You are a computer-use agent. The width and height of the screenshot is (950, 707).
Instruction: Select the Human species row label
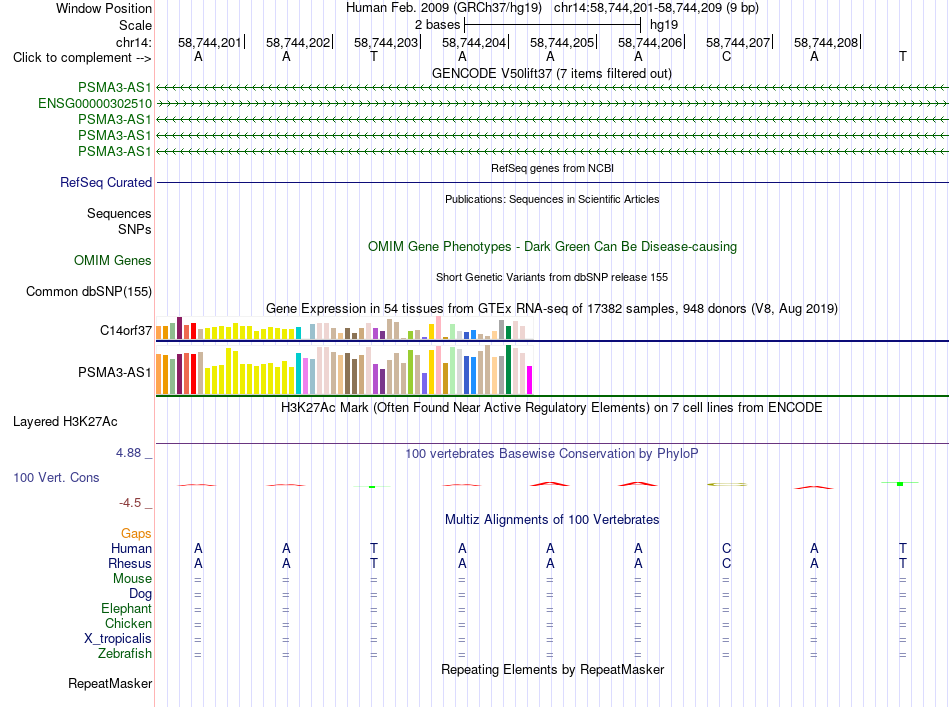click(131, 548)
